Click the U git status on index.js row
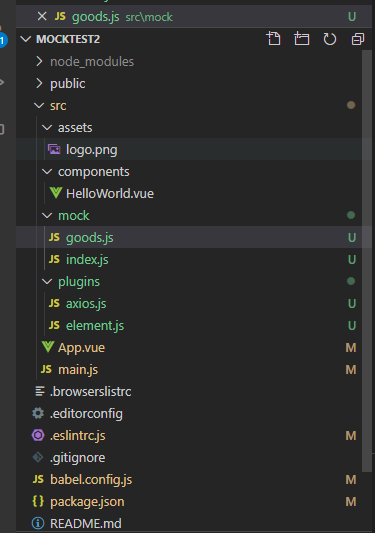This screenshot has height=533, width=375. click(352, 259)
